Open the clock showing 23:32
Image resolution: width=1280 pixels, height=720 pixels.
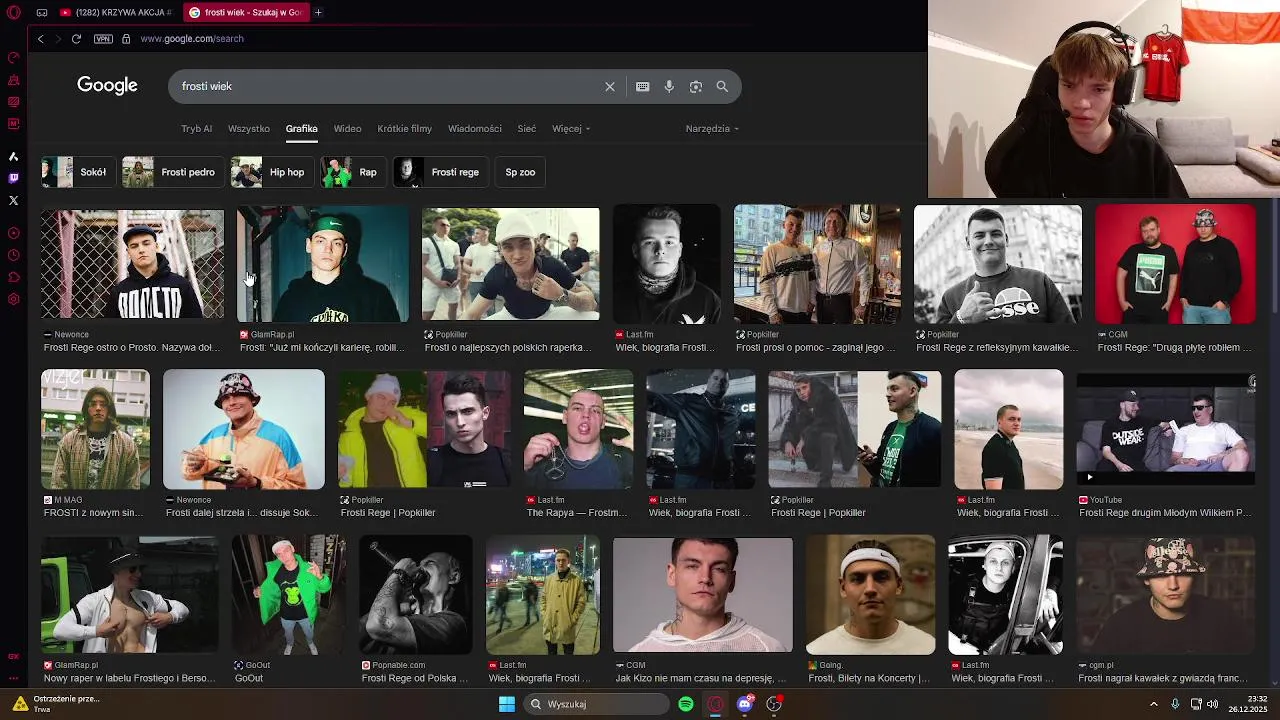(x=1248, y=704)
